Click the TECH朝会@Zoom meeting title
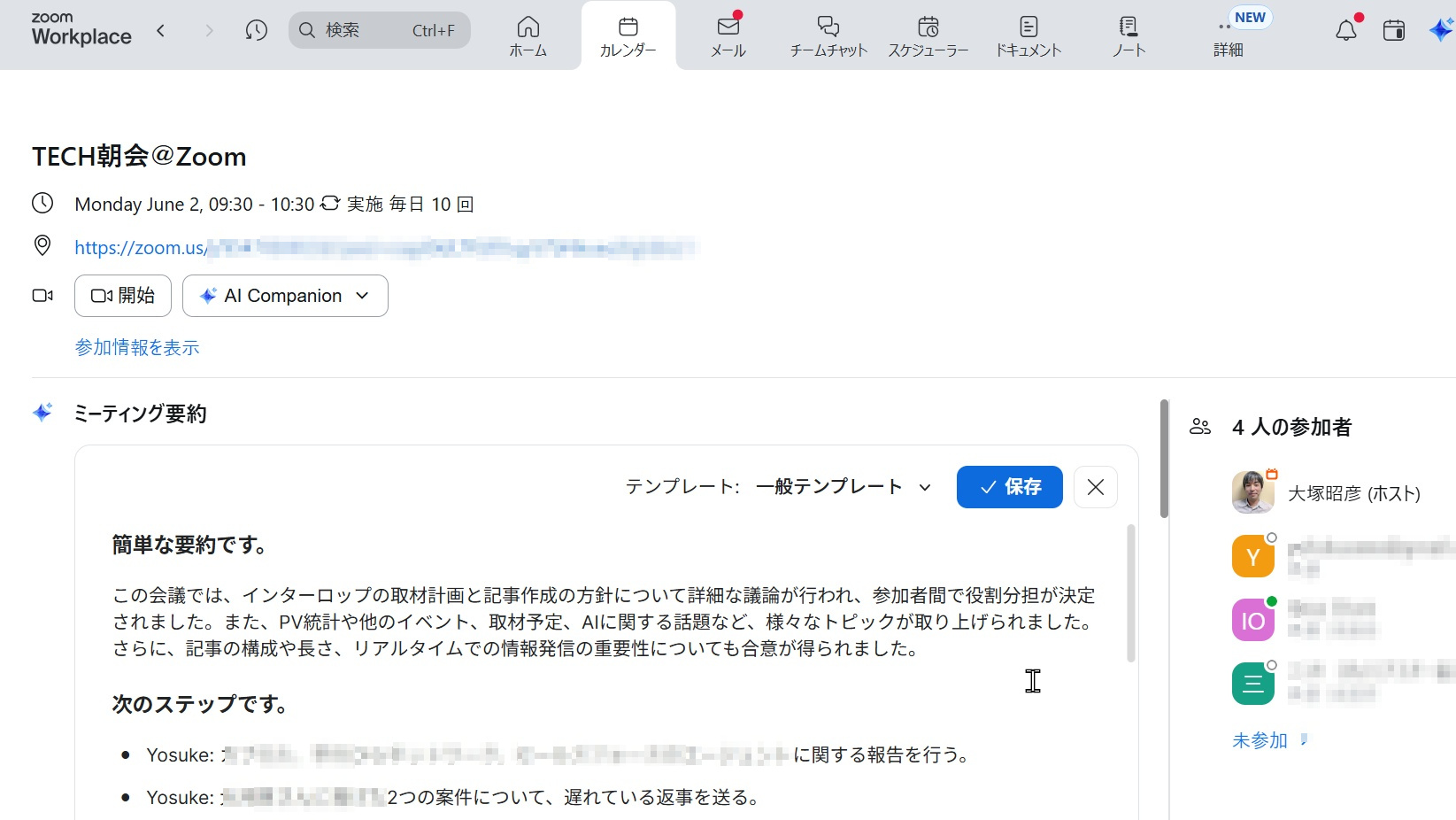Screen dimensions: 1456x820 139,157
